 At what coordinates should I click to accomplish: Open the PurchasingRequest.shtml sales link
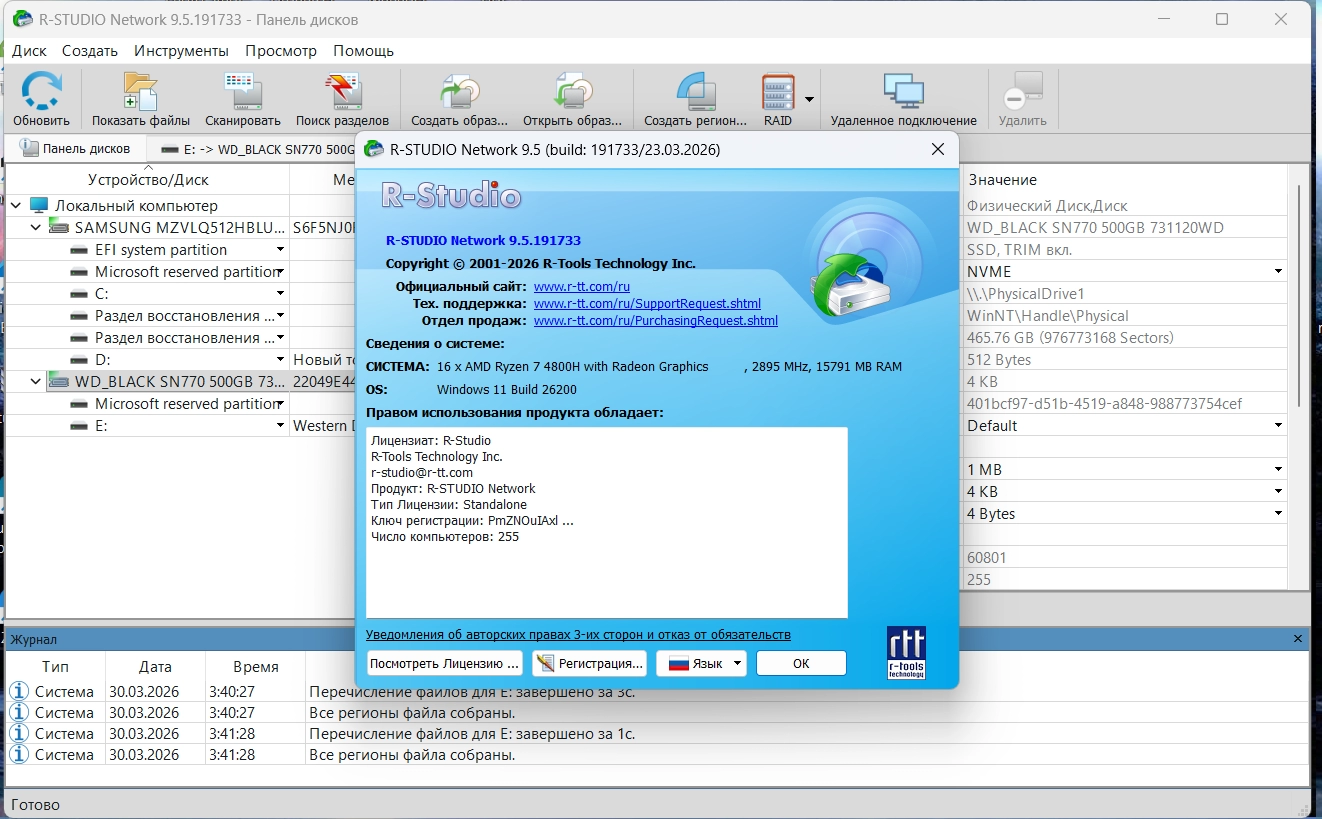tap(656, 321)
